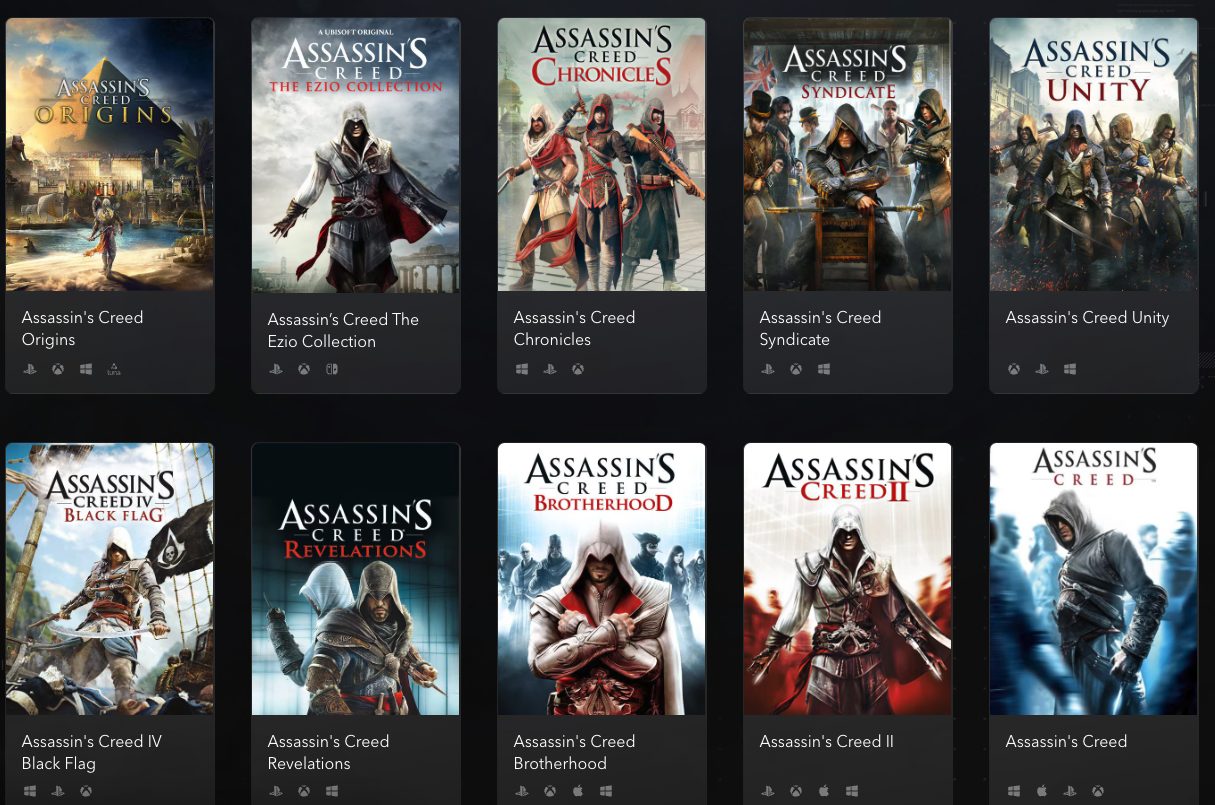
Task: Open the Assassin's Creed Unity cover art
Action: pyautogui.click(x=1094, y=155)
